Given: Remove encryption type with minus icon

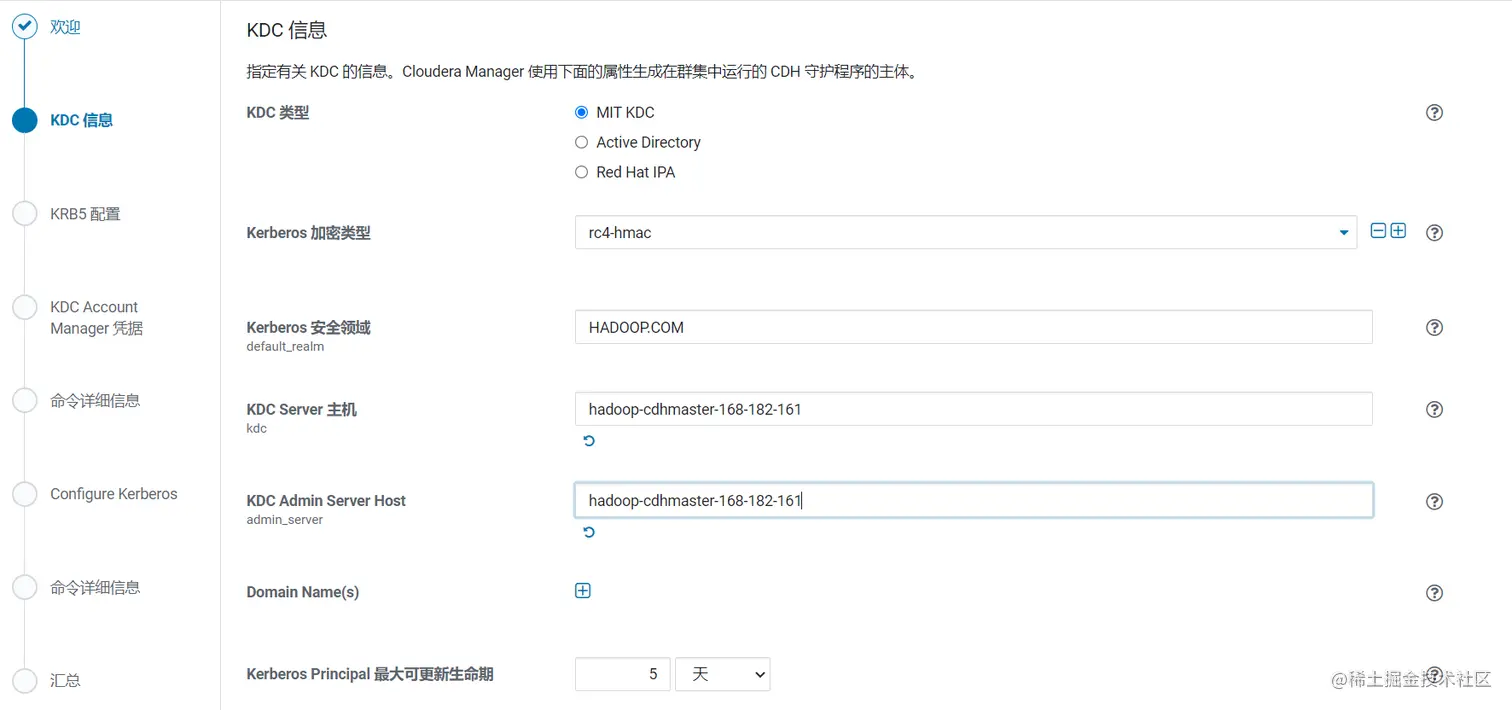Looking at the screenshot, I should coord(1378,231).
